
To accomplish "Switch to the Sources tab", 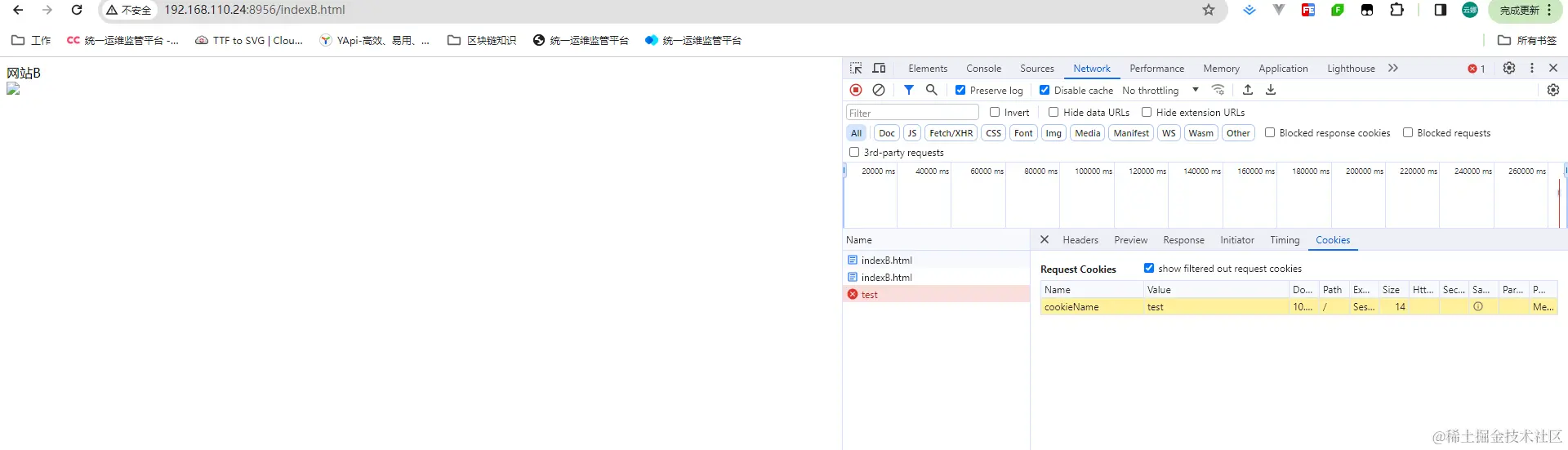I will coord(1037,69).
